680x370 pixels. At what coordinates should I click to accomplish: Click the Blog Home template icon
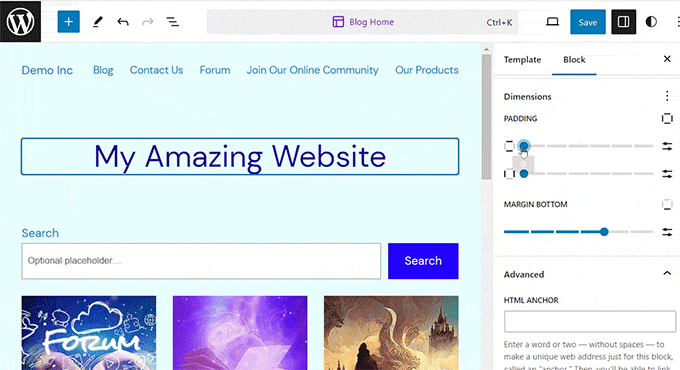338,22
